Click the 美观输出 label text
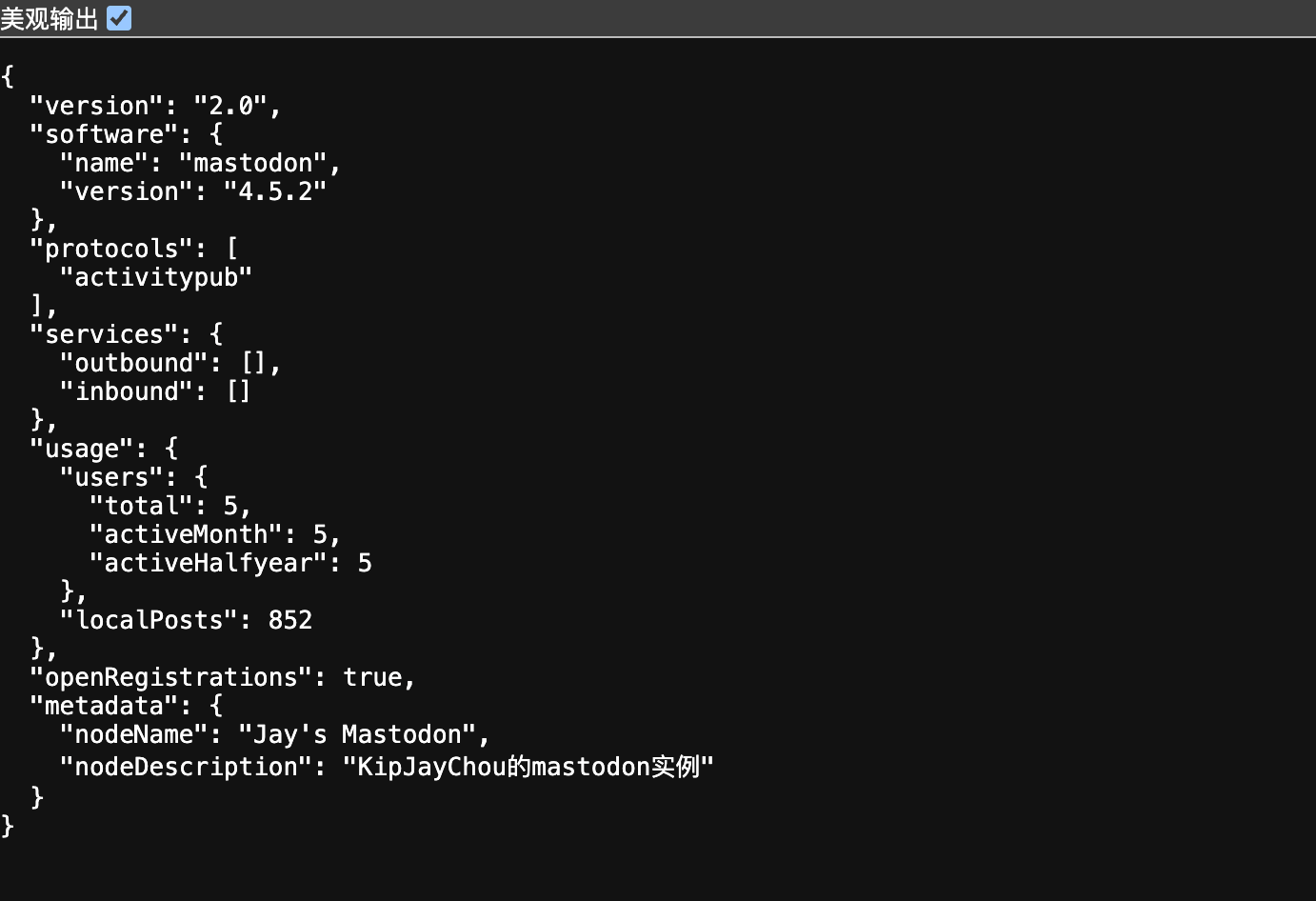The width and height of the screenshot is (1316, 901). (x=50, y=18)
